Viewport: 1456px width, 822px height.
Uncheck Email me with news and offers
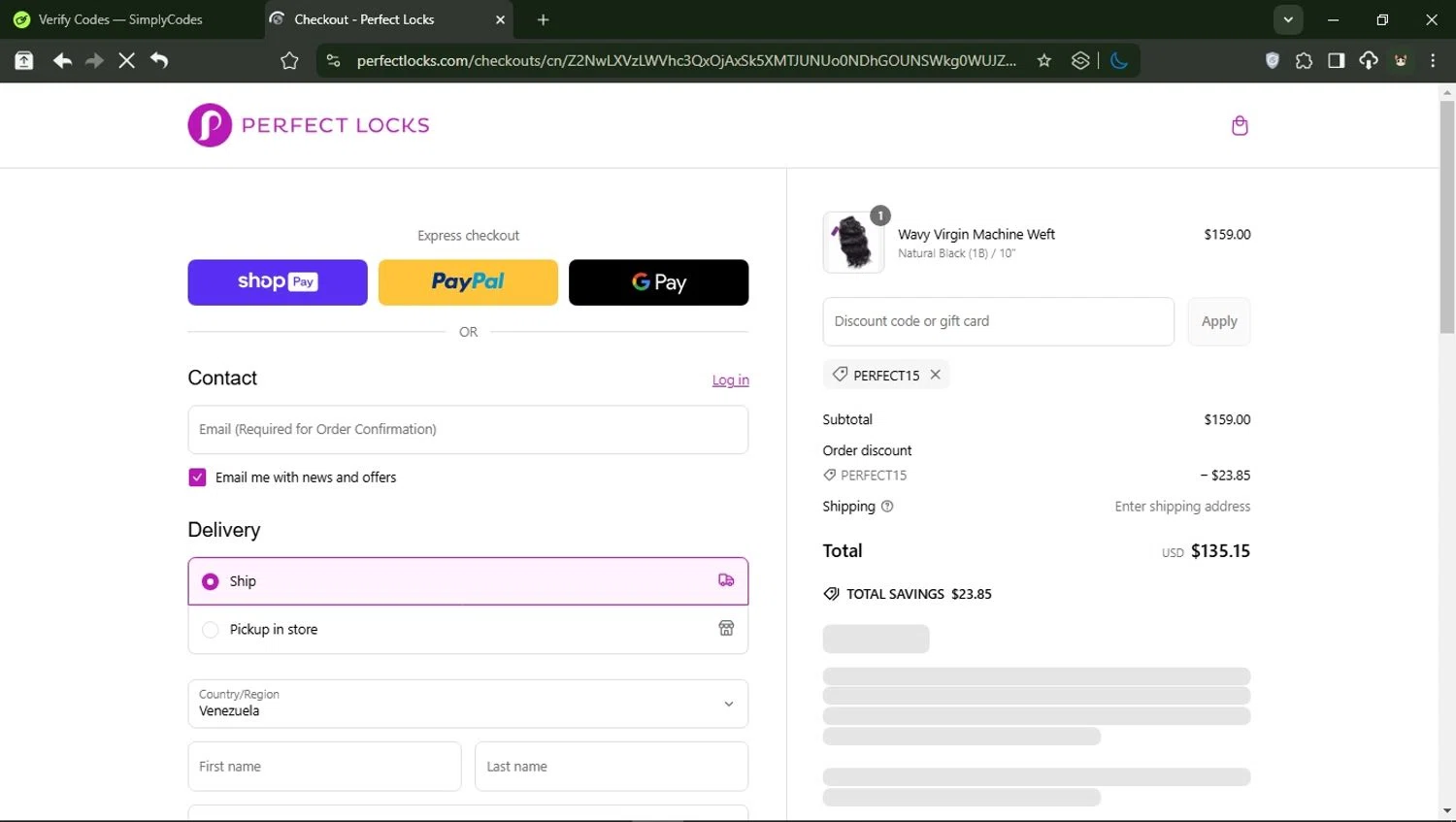(197, 477)
